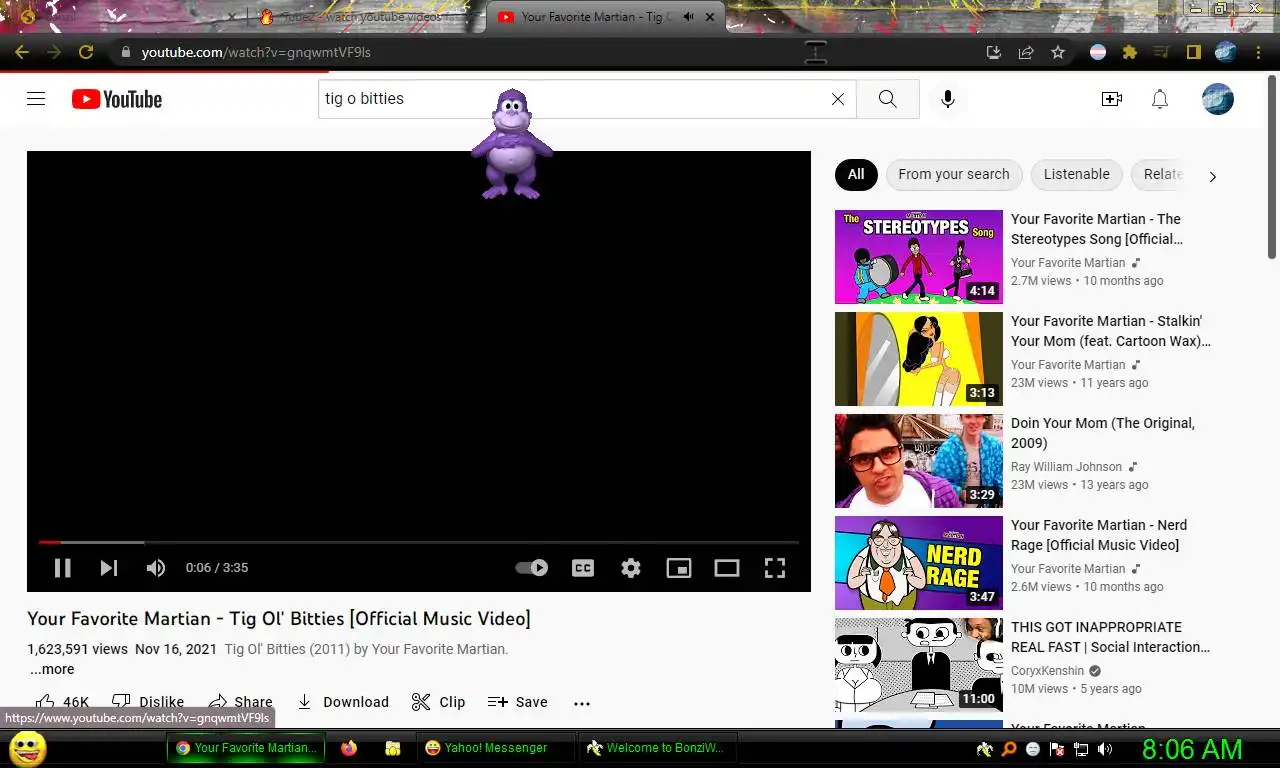
Task: Click the browser share page icon
Action: pos(1026,52)
